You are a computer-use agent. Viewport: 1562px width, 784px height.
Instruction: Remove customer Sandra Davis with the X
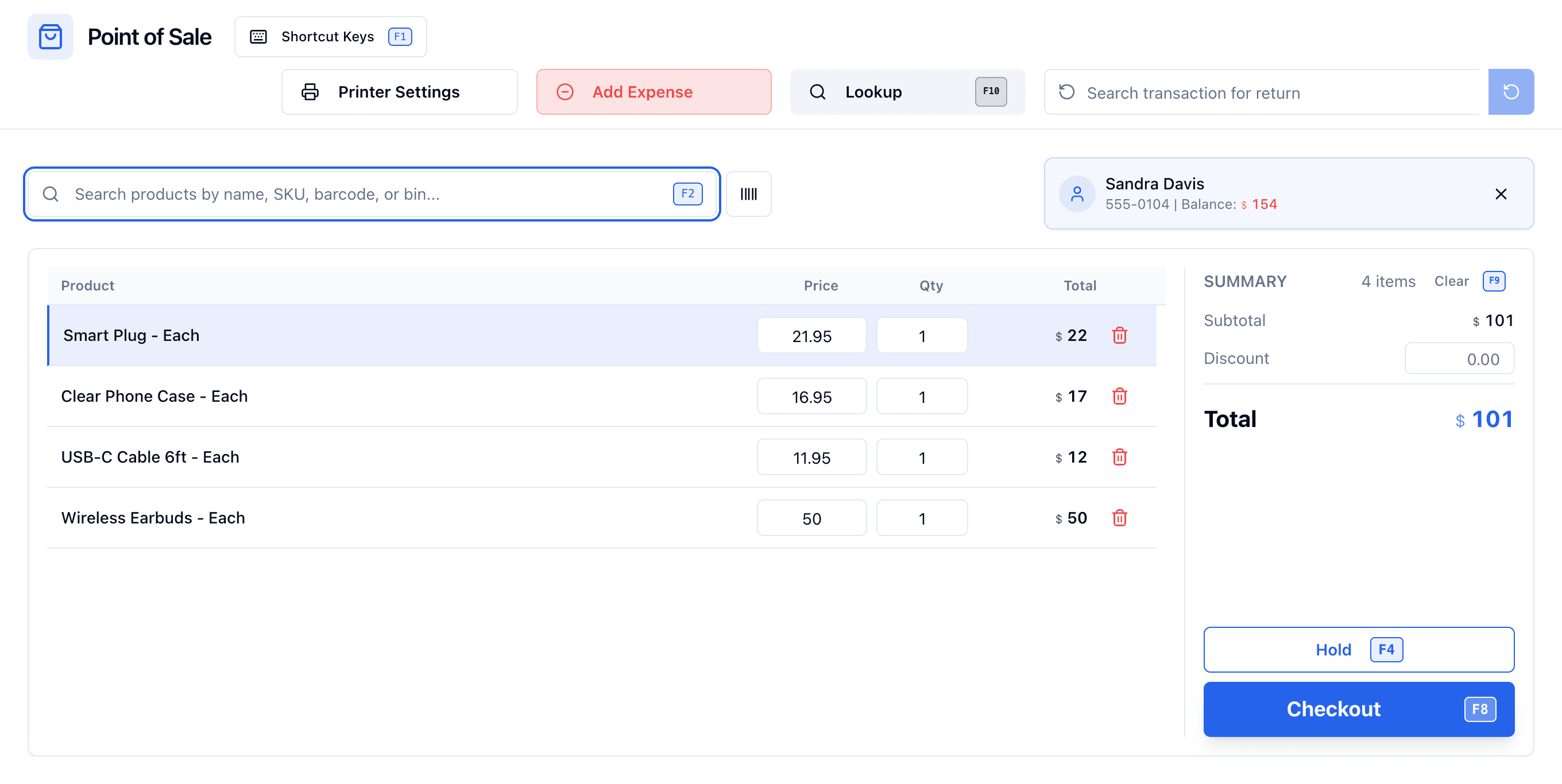coord(1501,194)
